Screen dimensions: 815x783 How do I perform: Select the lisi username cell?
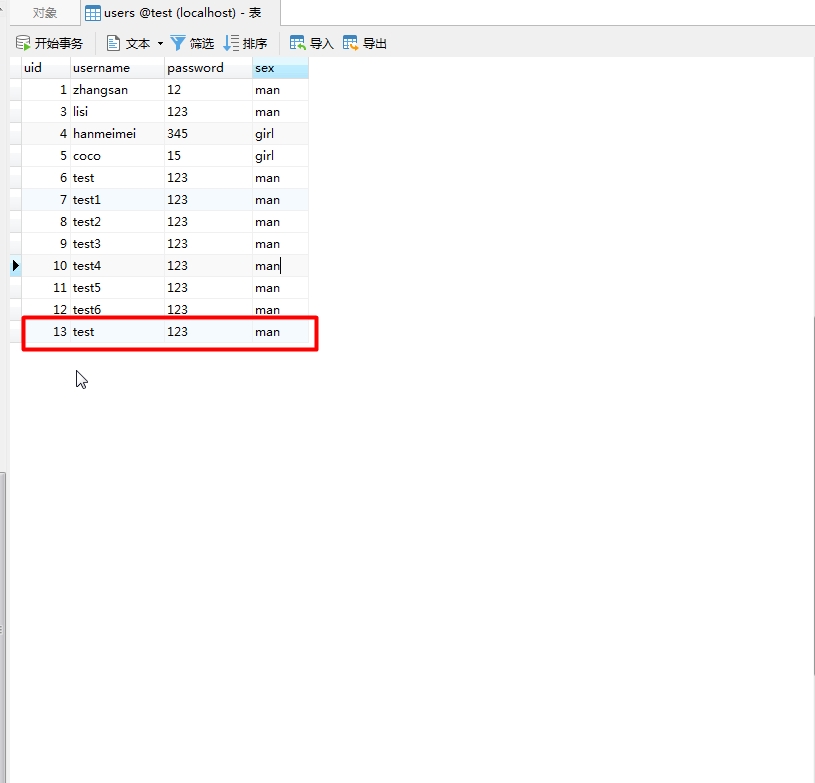117,112
